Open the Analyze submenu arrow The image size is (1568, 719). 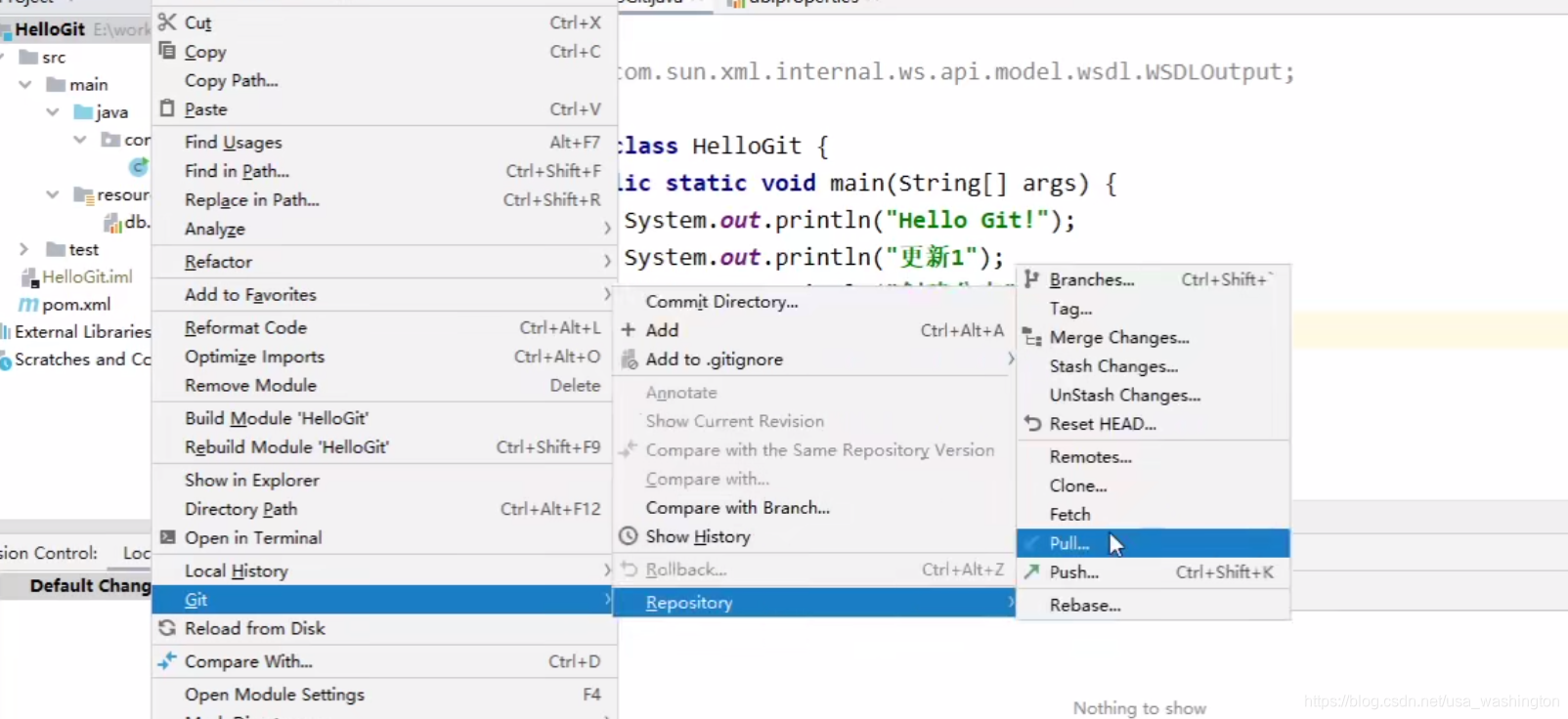point(607,229)
